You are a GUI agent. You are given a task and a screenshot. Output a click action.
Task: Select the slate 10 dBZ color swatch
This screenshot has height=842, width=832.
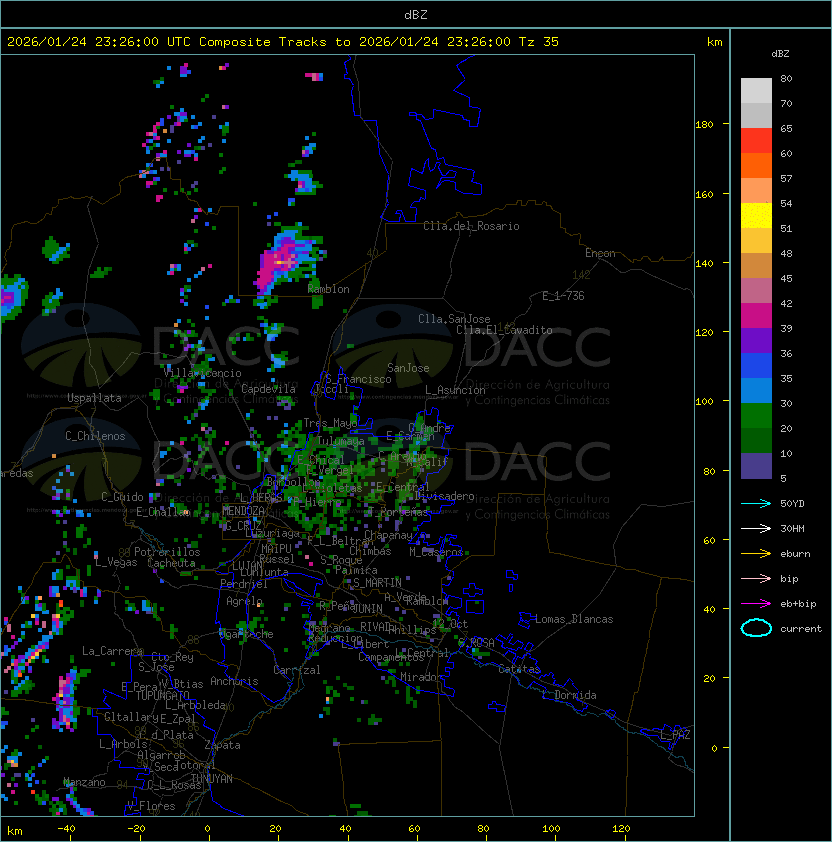[756, 466]
